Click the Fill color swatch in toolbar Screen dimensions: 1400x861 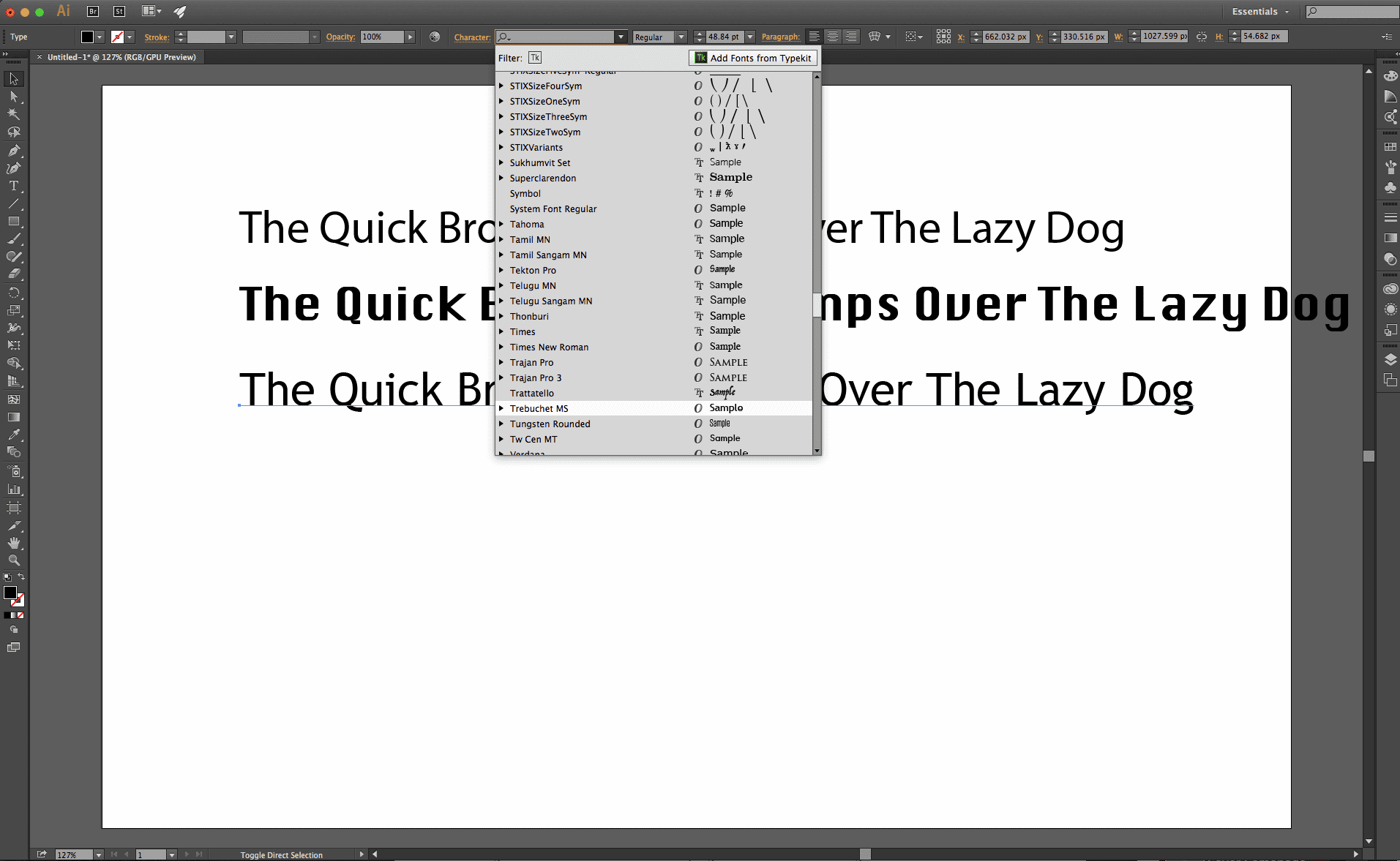10,593
